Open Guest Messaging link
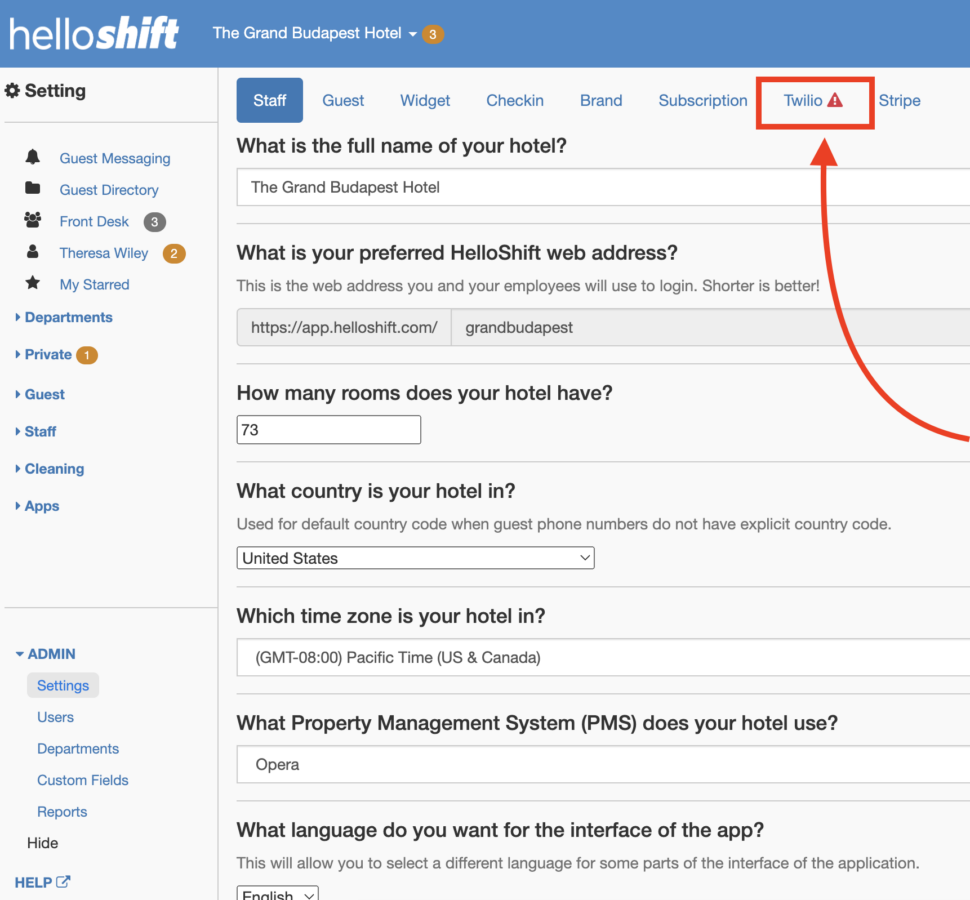This screenshot has height=900, width=970. [x=115, y=158]
